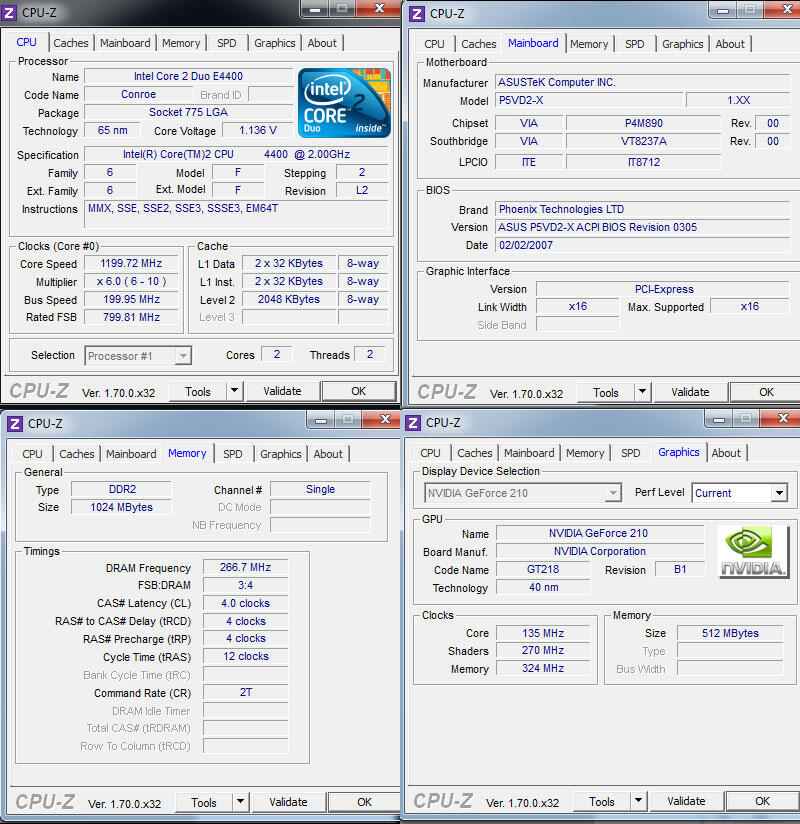Click CPU-Z title icon in top-left CPU window
800x824 pixels.
point(9,13)
